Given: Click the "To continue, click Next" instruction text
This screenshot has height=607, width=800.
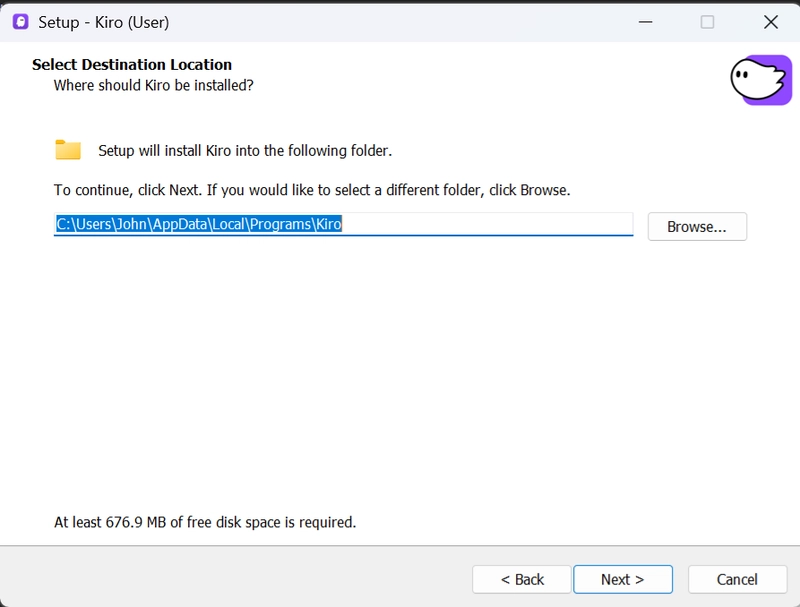Looking at the screenshot, I should click(312, 189).
